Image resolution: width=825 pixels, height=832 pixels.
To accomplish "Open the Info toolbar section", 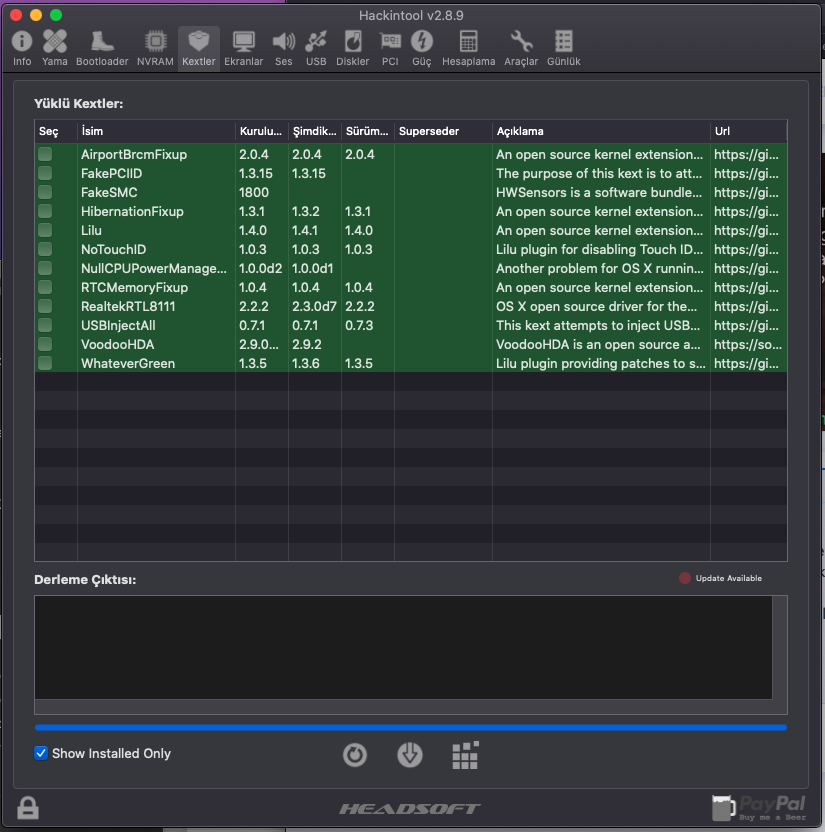I will coord(22,47).
